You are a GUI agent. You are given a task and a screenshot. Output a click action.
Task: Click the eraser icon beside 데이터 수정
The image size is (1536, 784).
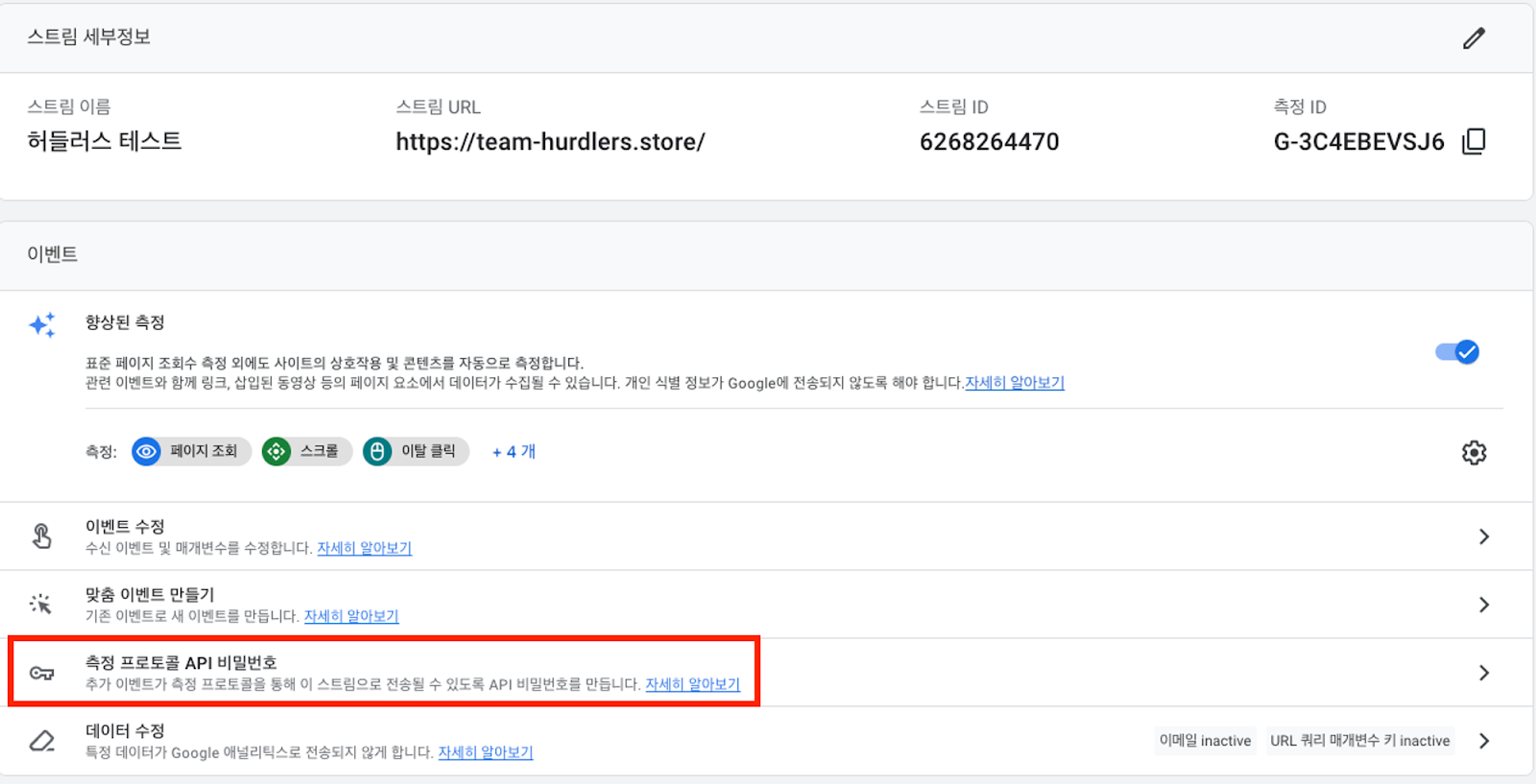click(41, 741)
